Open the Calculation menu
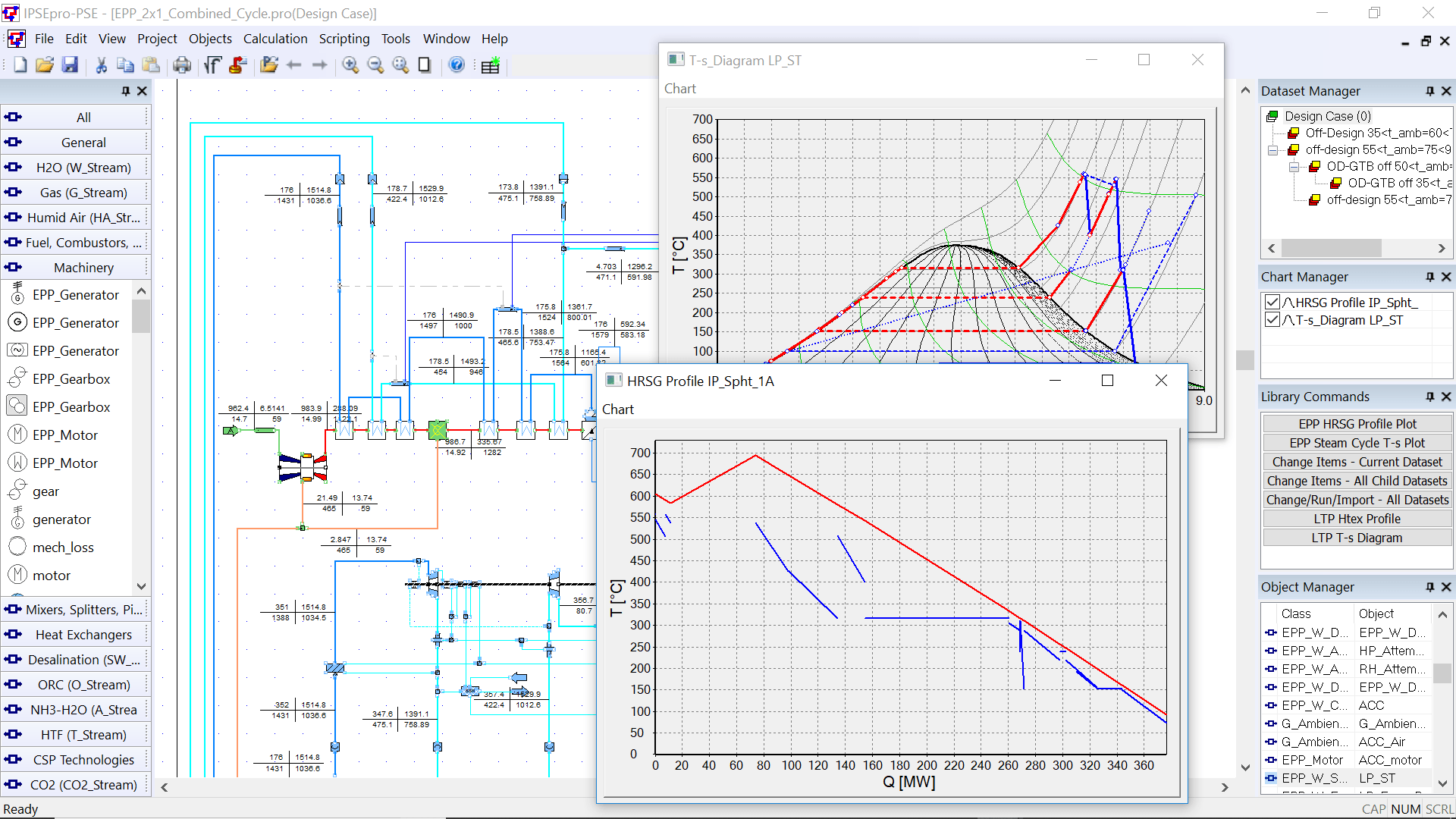 tap(275, 39)
